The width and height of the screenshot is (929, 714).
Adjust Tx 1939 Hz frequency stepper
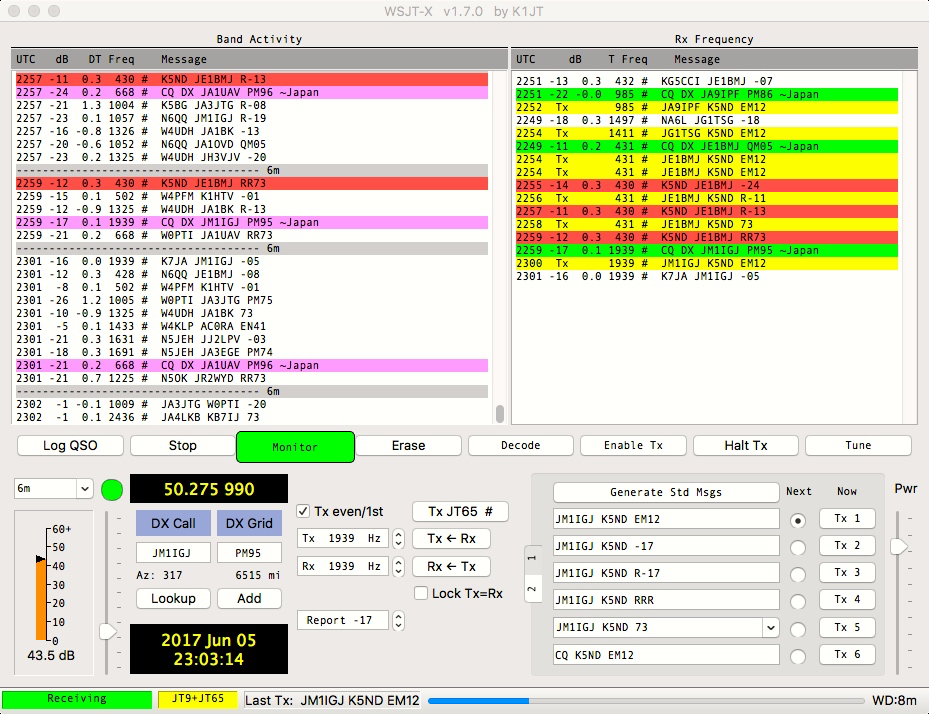399,538
